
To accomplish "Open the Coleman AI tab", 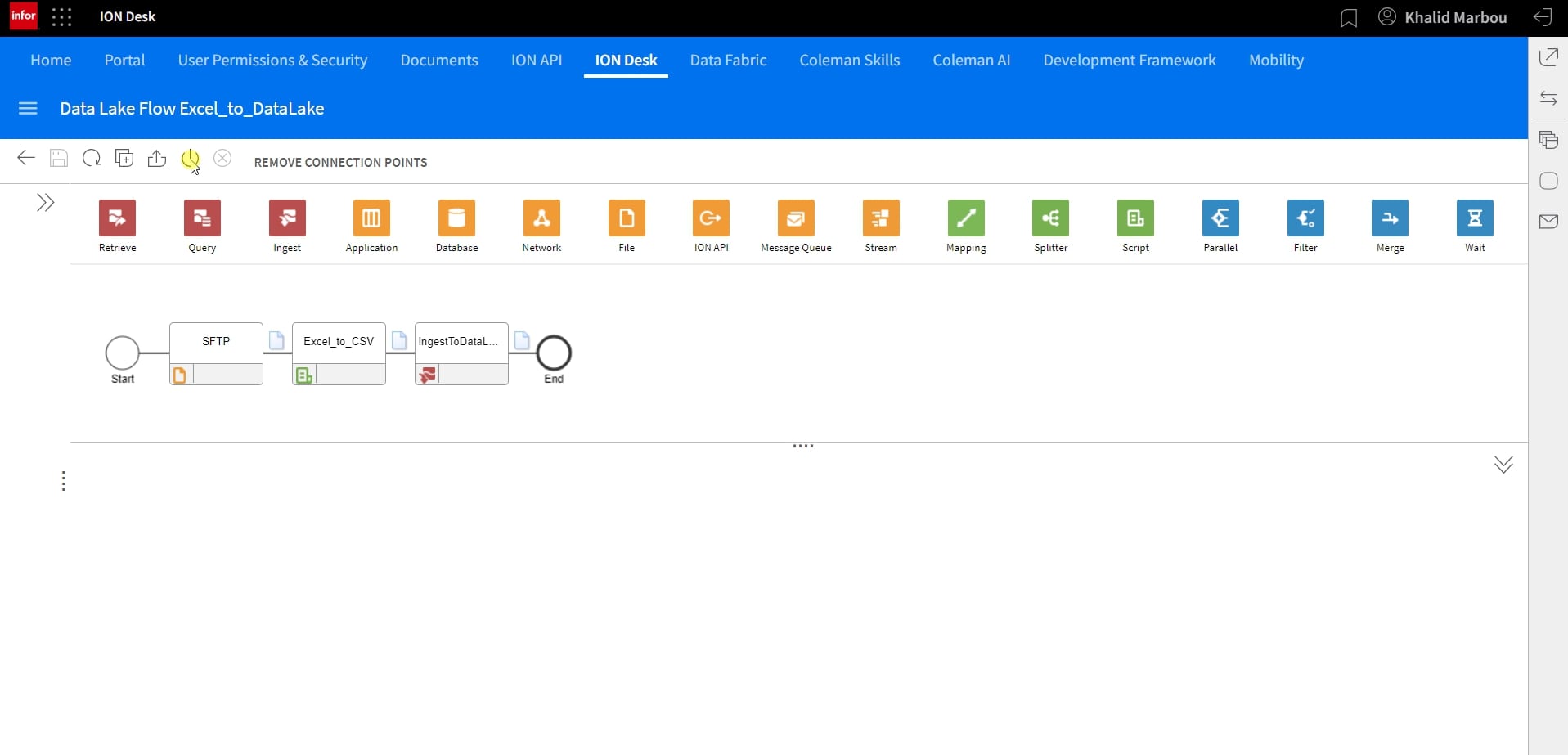I will point(972,61).
